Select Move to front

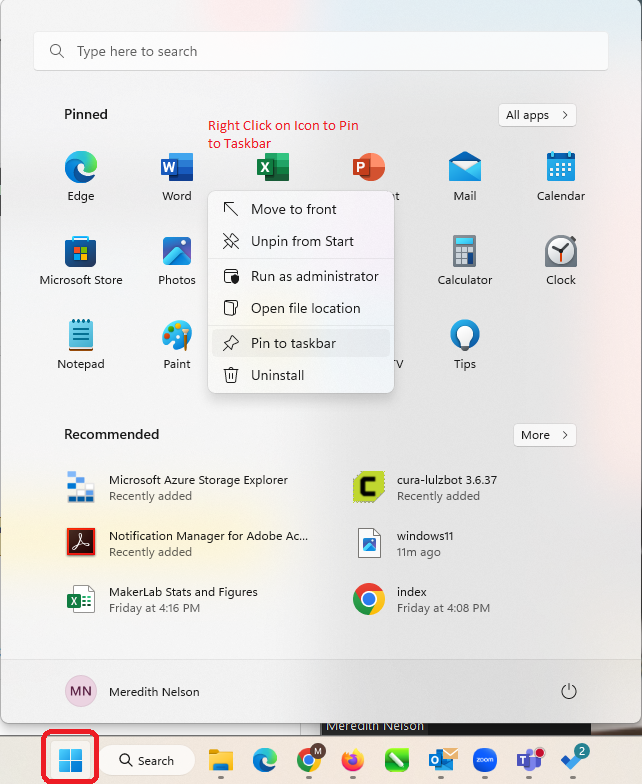coord(300,209)
